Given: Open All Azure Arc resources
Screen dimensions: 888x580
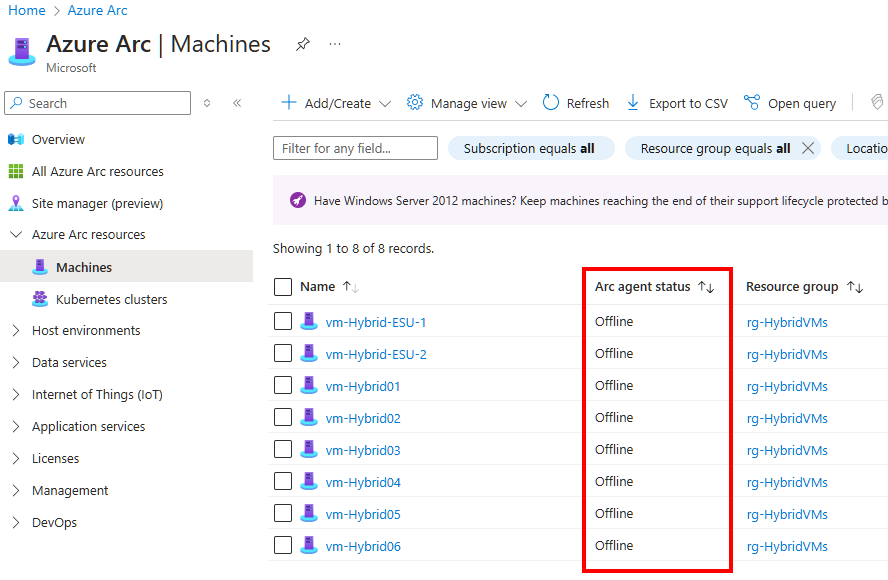Looking at the screenshot, I should pos(97,172).
